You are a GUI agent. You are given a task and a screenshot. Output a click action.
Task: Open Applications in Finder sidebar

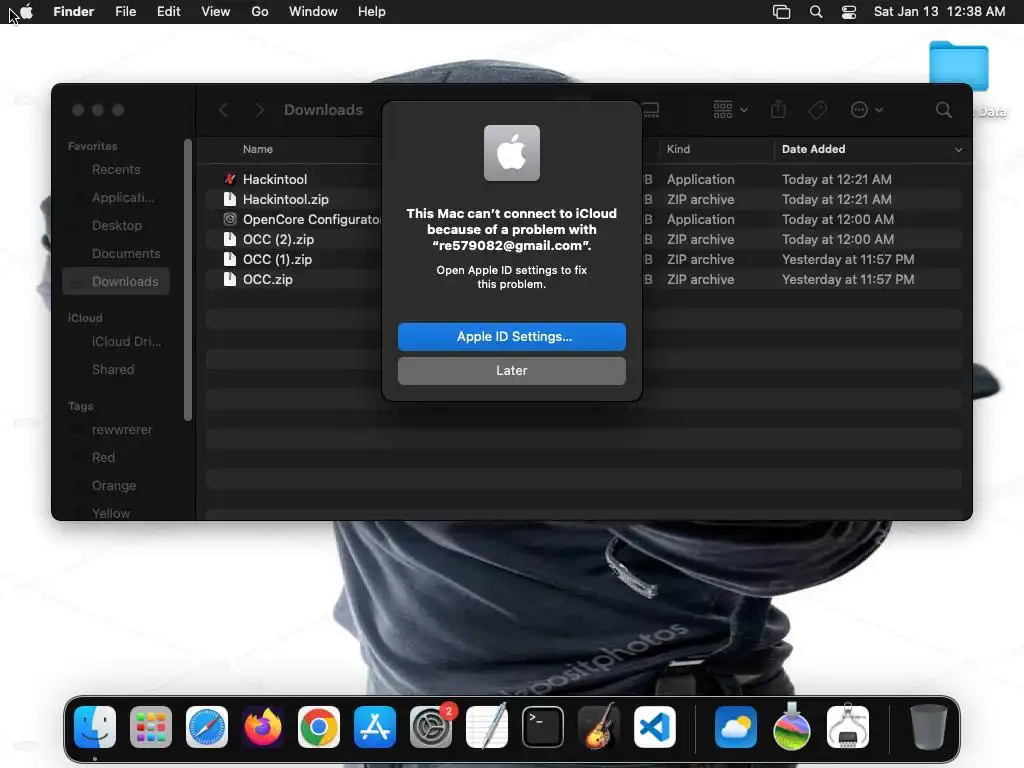116,197
